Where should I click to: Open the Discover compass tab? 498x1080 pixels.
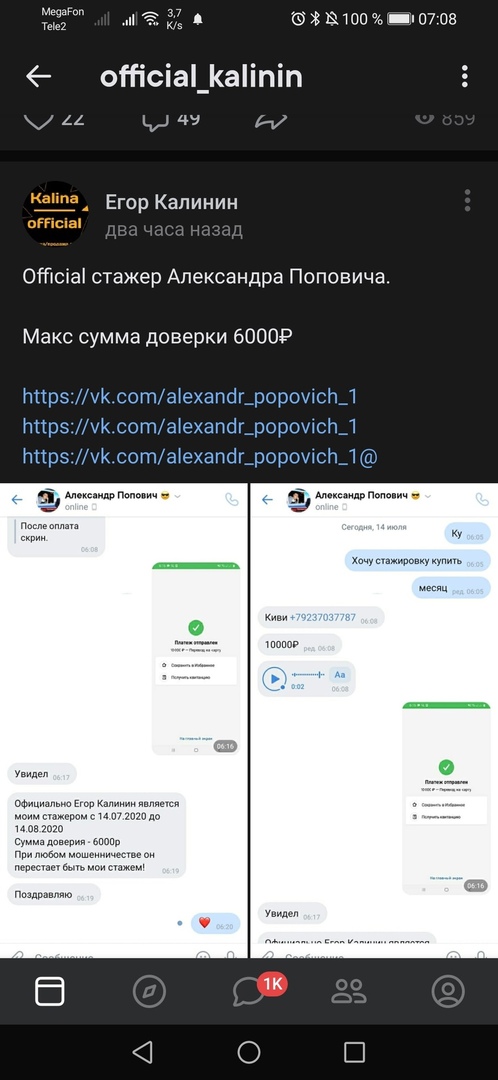[149, 991]
